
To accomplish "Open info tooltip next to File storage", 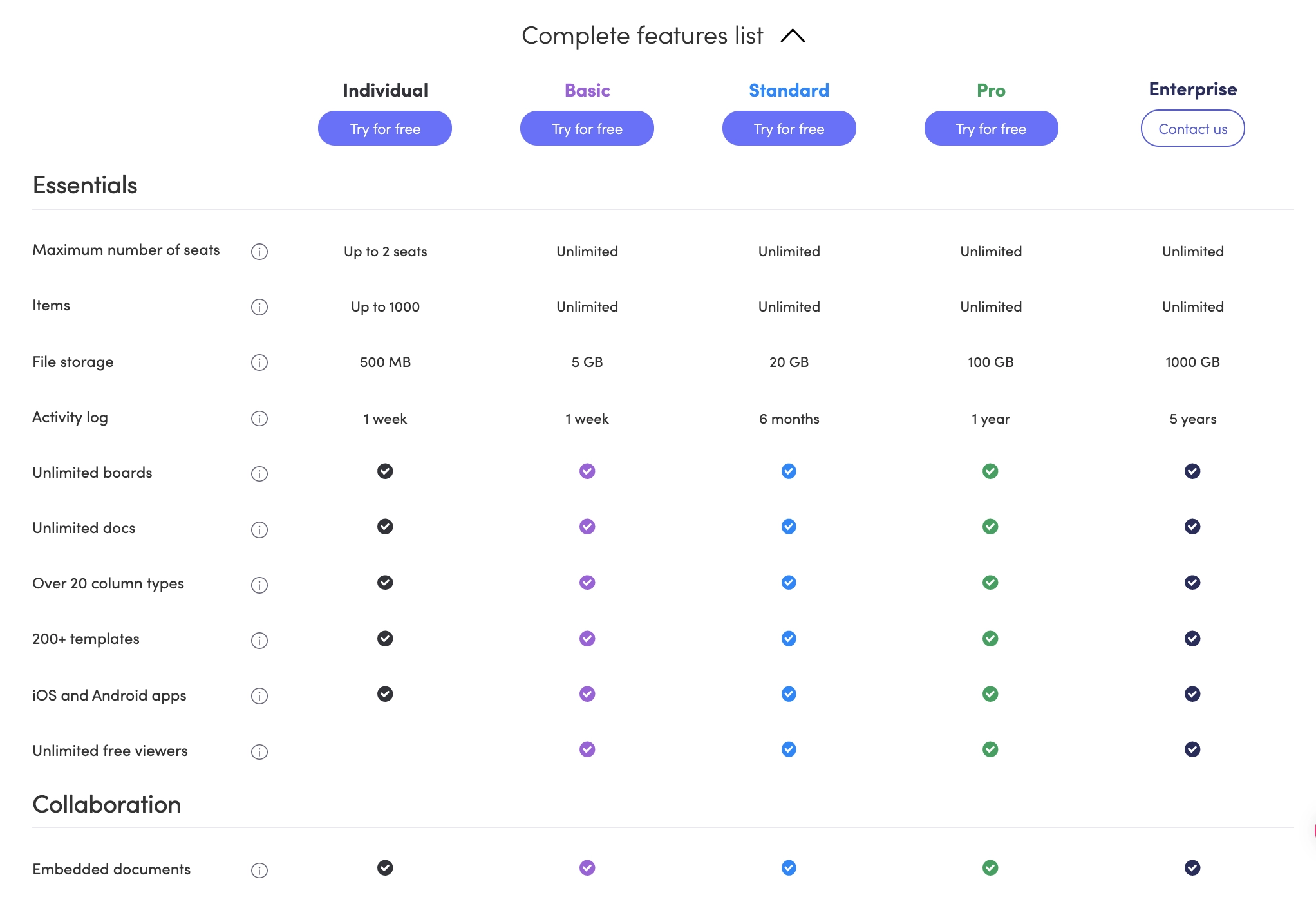I will 259,362.
